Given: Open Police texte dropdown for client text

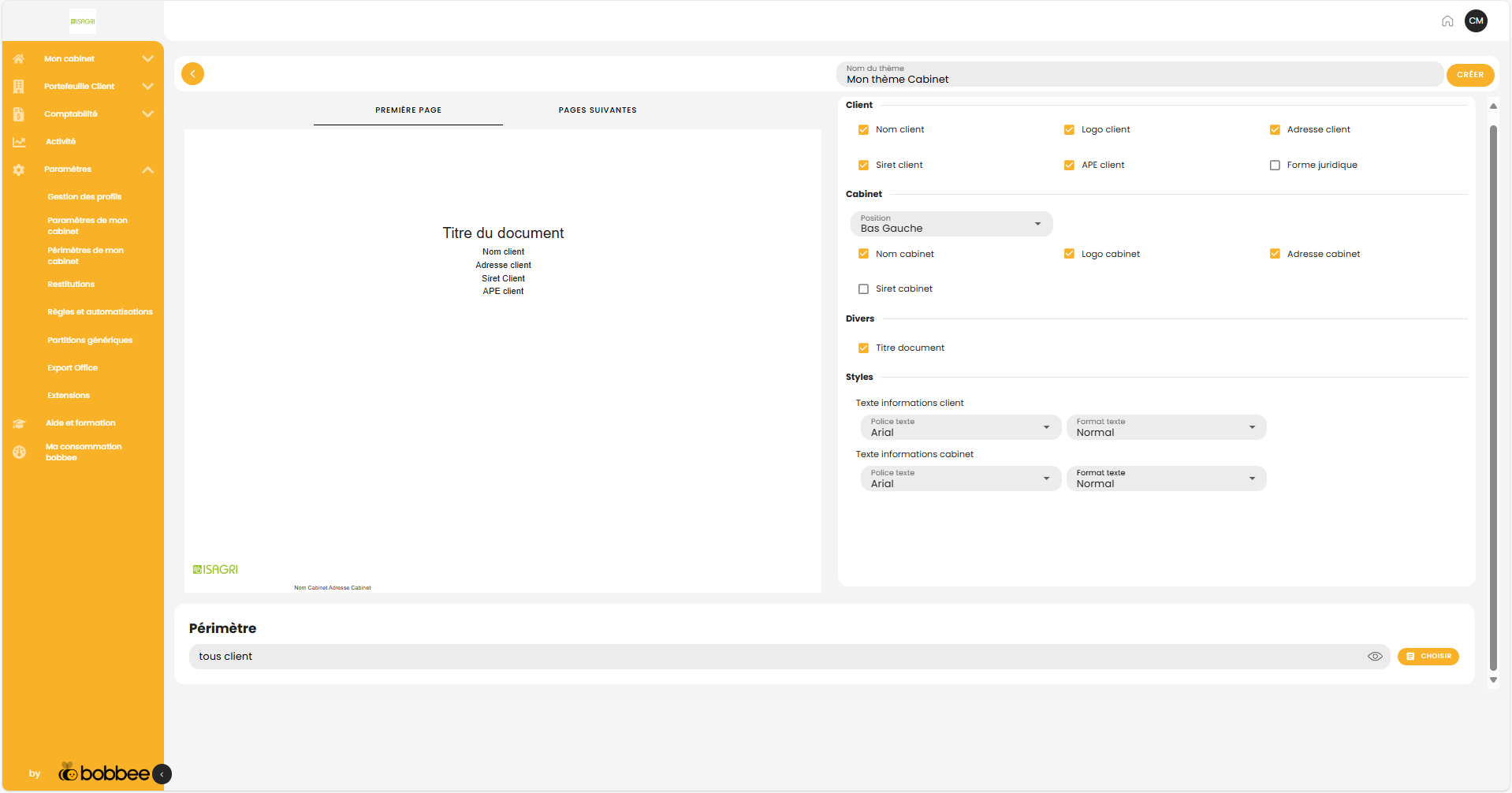Looking at the screenshot, I should coord(961,427).
